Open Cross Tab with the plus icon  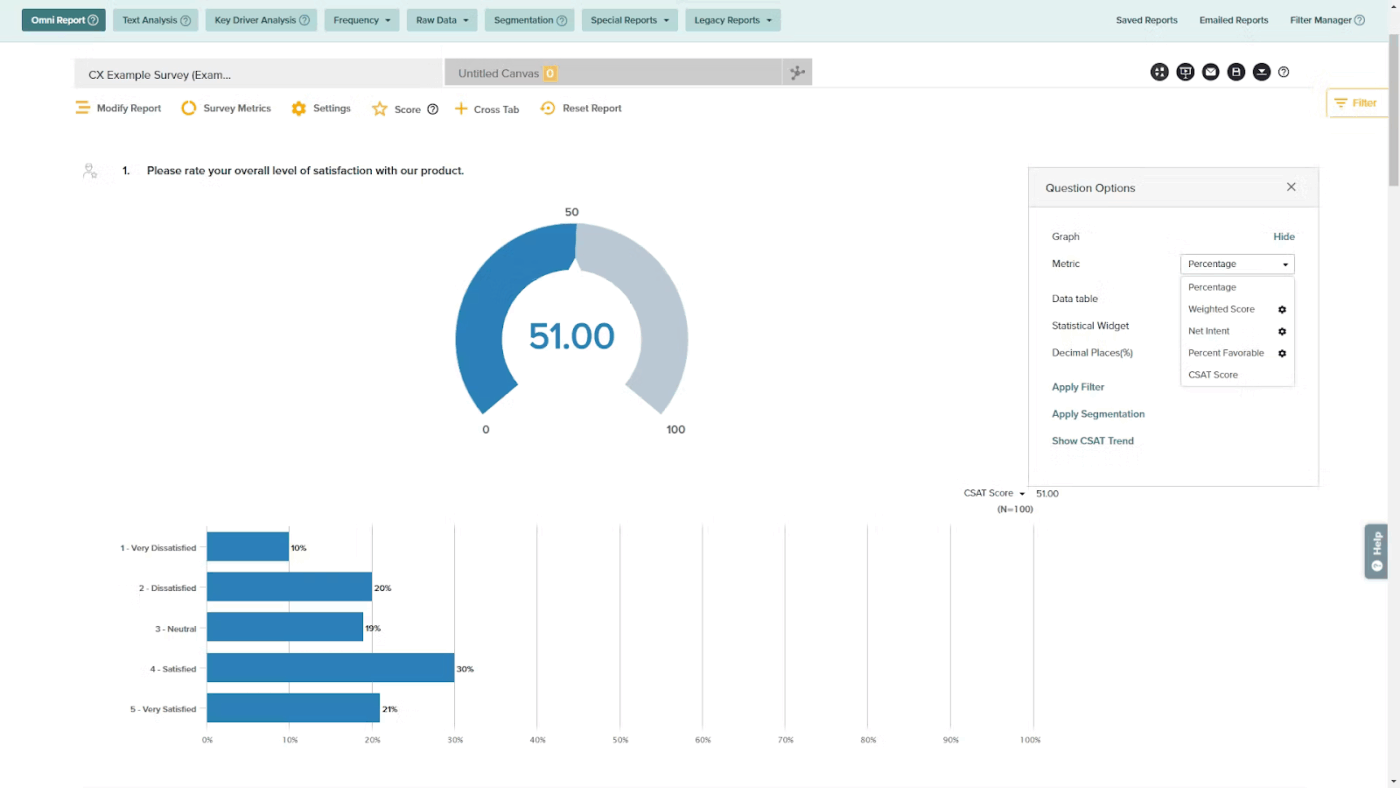460,108
